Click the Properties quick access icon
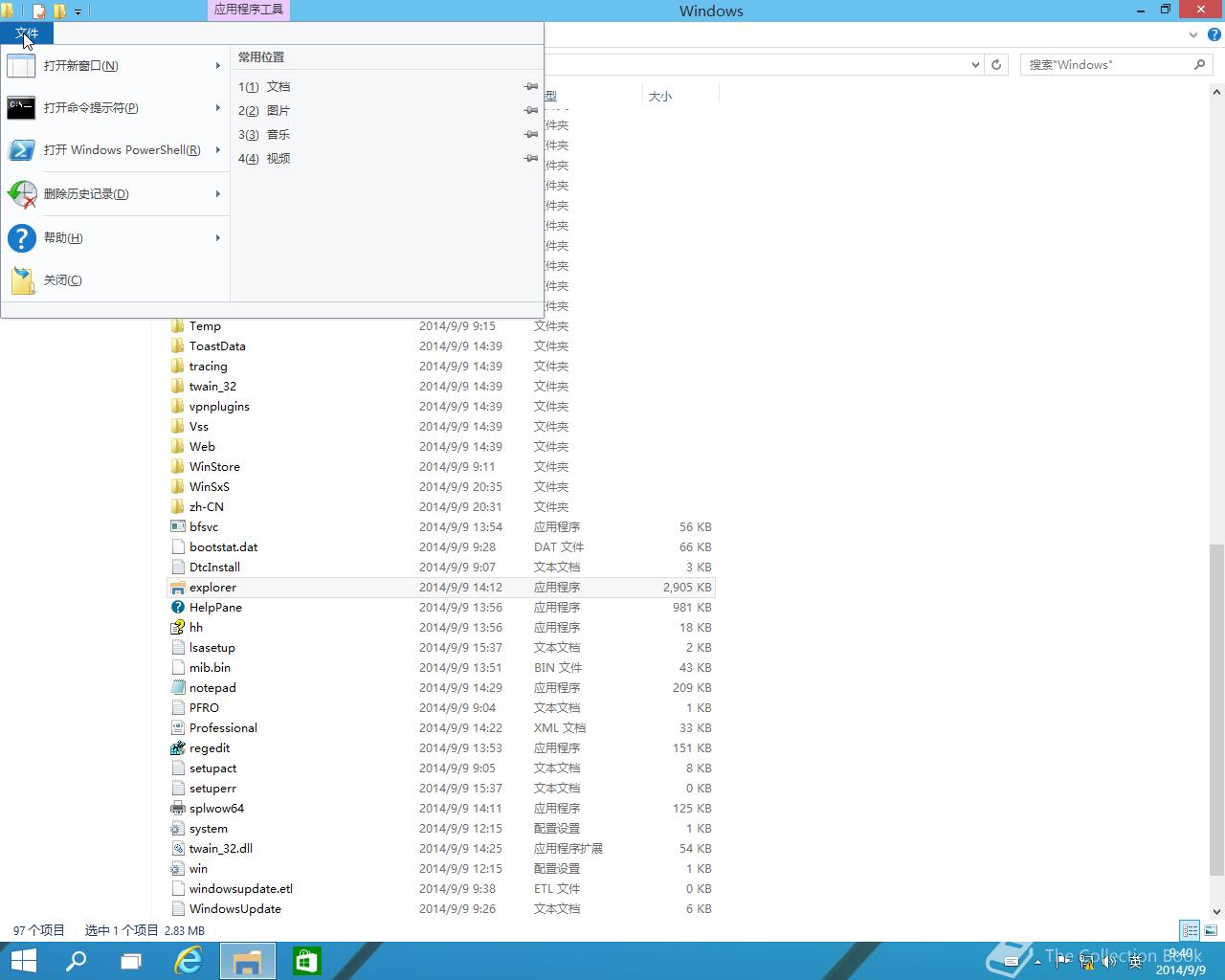The width and height of the screenshot is (1225, 980). pos(39,11)
